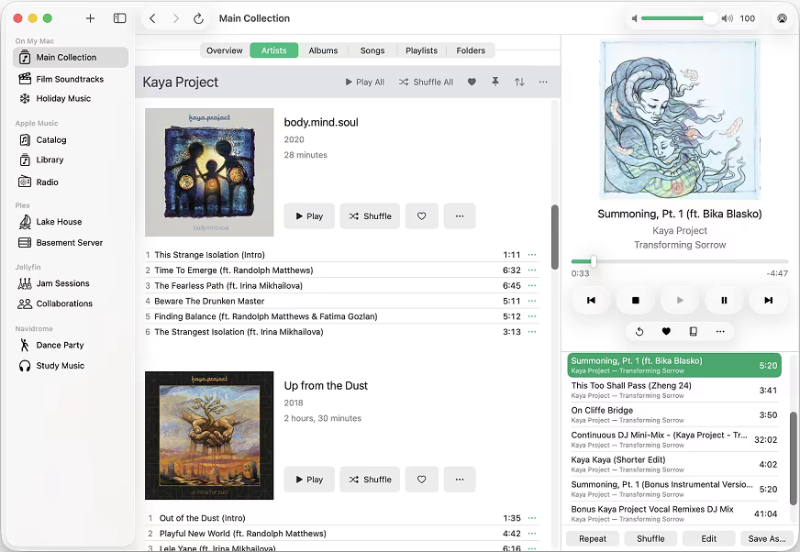Open the lyrics booklet icon in player
Viewport: 800px width, 552px height.
point(693,331)
